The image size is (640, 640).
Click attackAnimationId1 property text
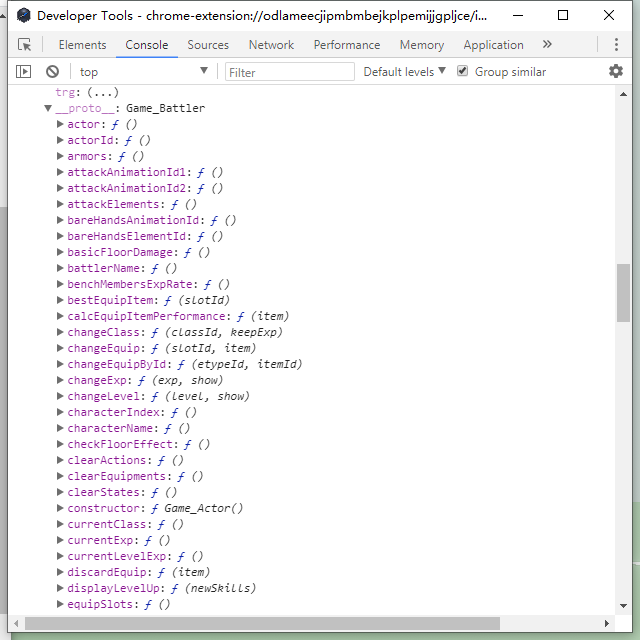pos(127,172)
